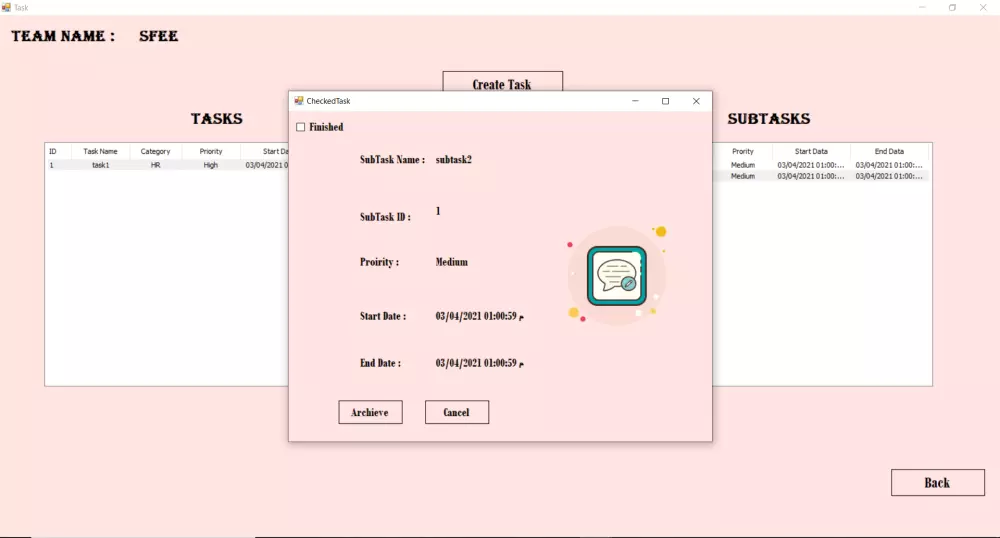Click the chat note illustration icon
The width and height of the screenshot is (1000, 538).
617,276
